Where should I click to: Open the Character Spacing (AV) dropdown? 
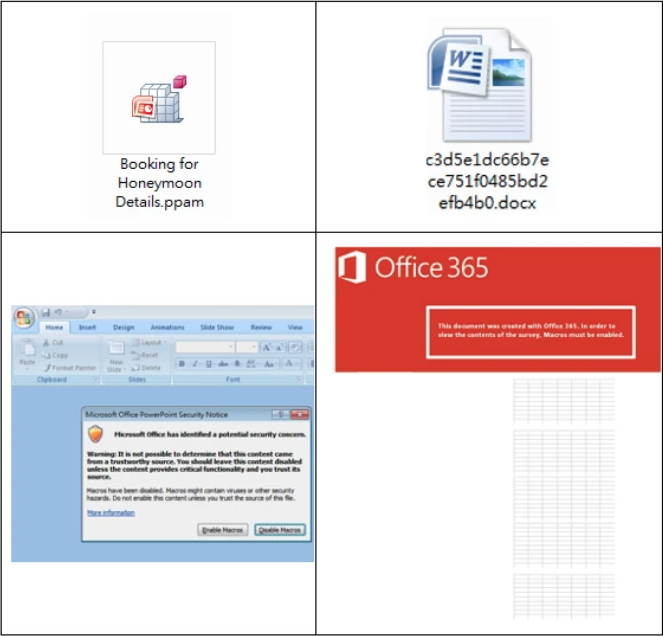pos(251,364)
